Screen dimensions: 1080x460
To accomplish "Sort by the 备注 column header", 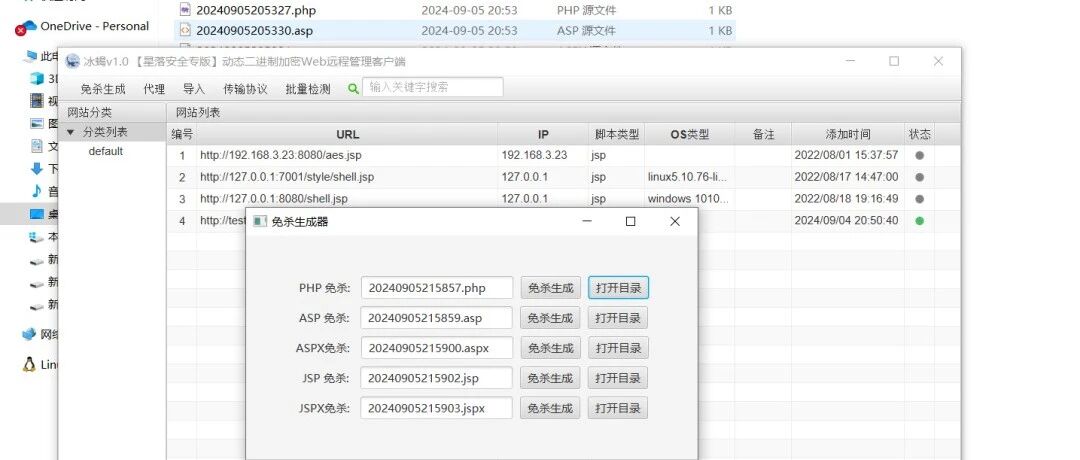I will (763, 134).
